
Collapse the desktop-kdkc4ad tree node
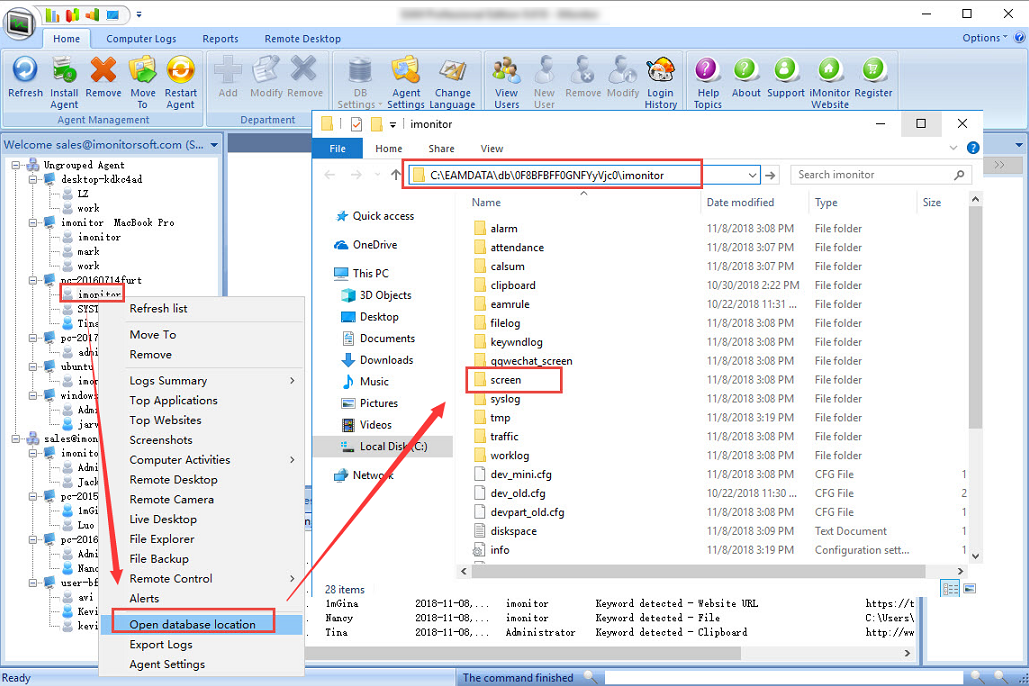coord(32,179)
